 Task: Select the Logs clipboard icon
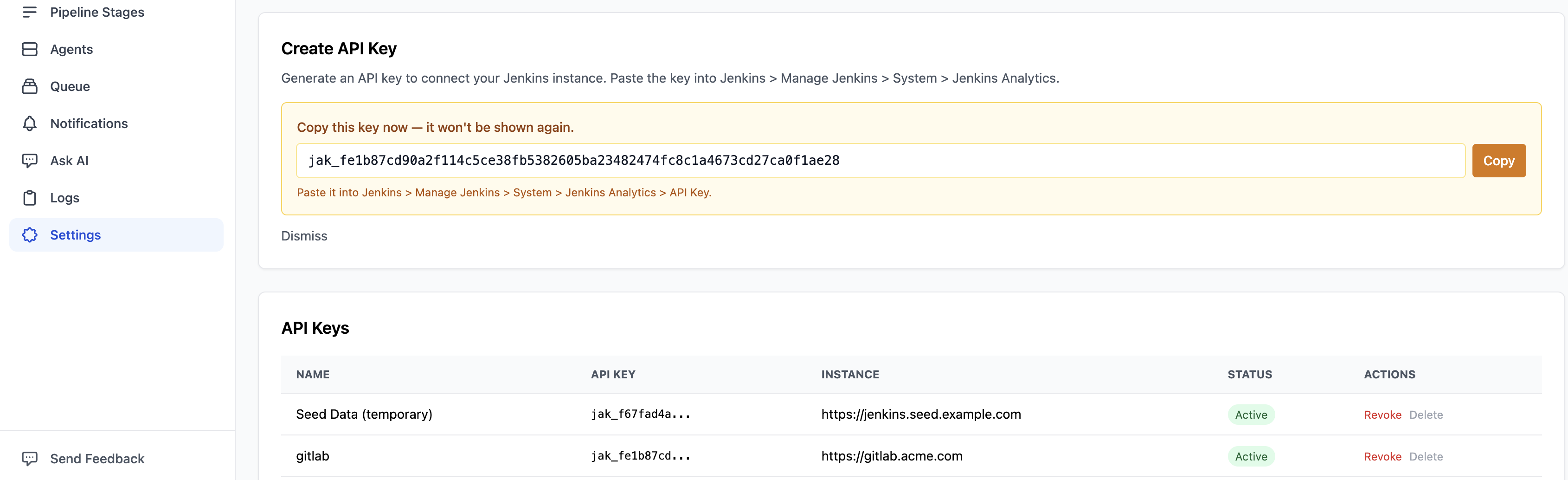point(30,197)
